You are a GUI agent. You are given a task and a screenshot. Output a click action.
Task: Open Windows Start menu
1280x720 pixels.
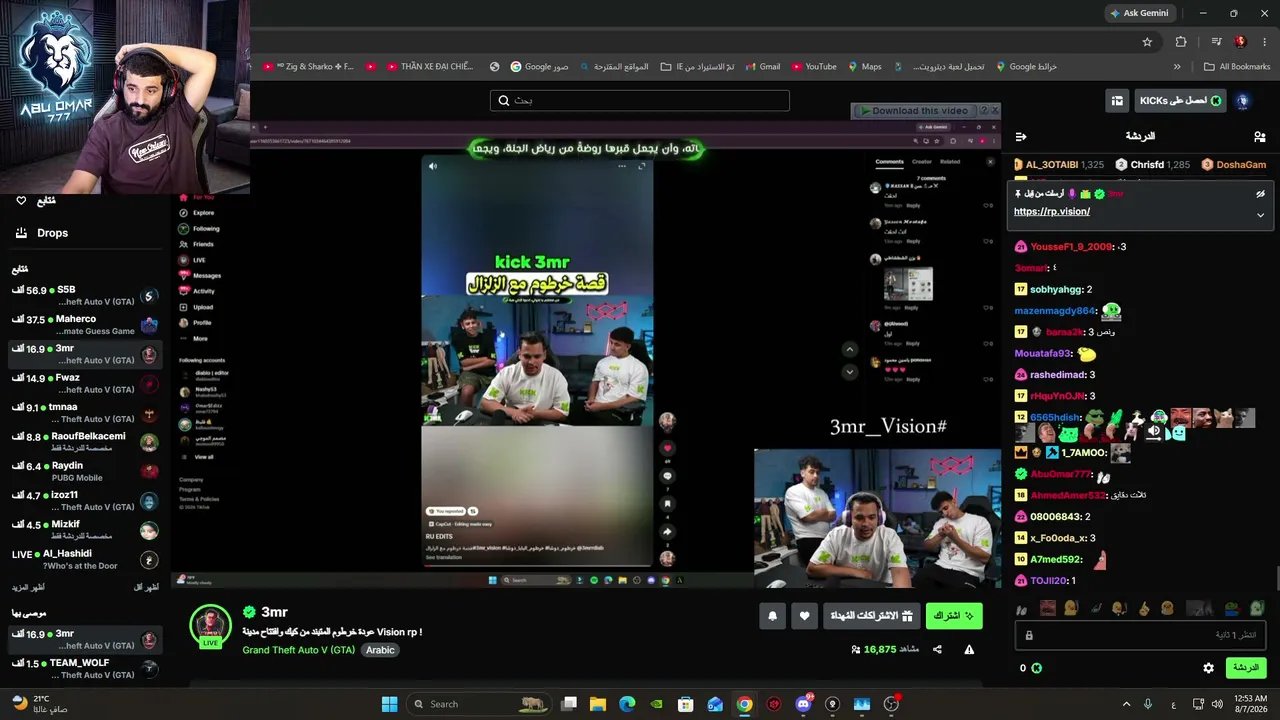(x=389, y=704)
